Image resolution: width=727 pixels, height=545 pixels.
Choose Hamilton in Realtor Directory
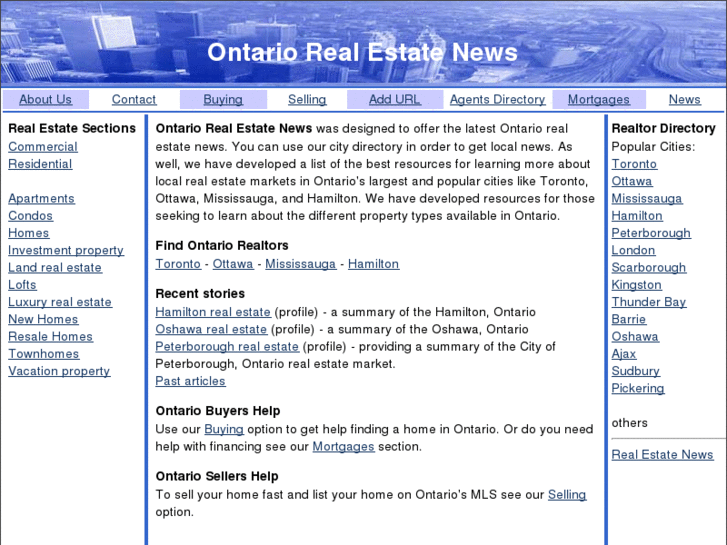pos(637,216)
